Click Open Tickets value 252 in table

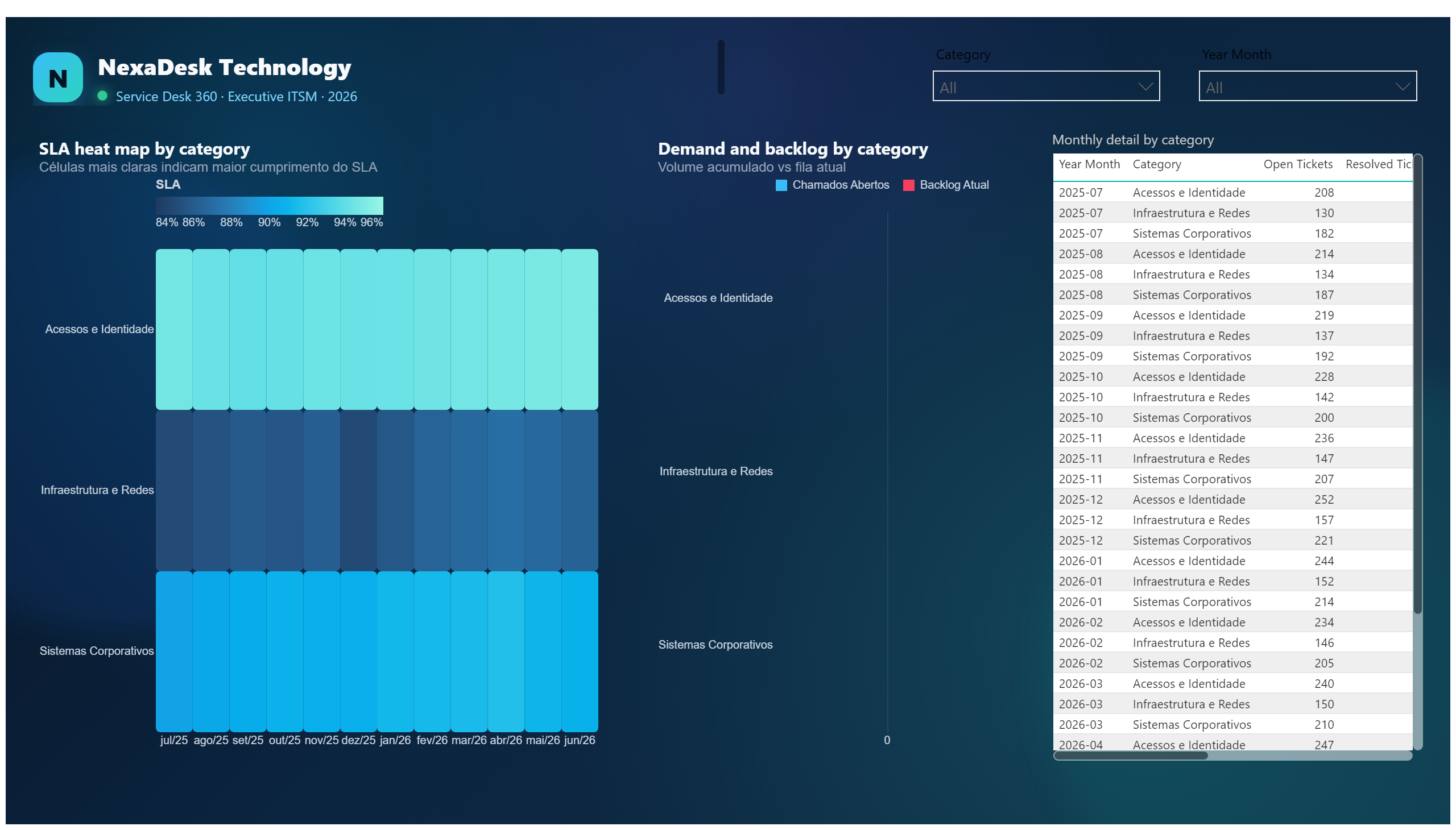(x=1323, y=500)
